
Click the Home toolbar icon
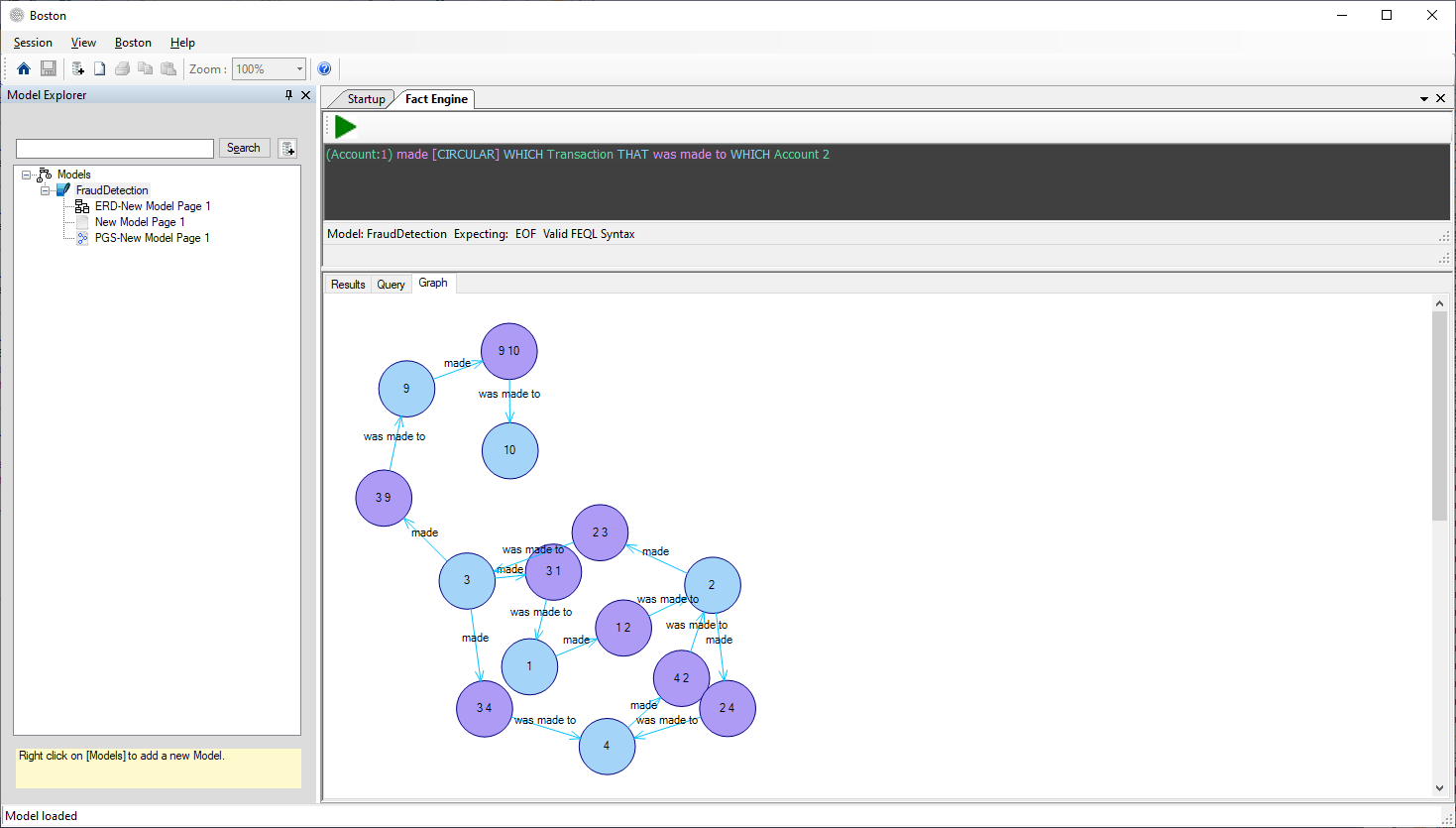(x=24, y=68)
